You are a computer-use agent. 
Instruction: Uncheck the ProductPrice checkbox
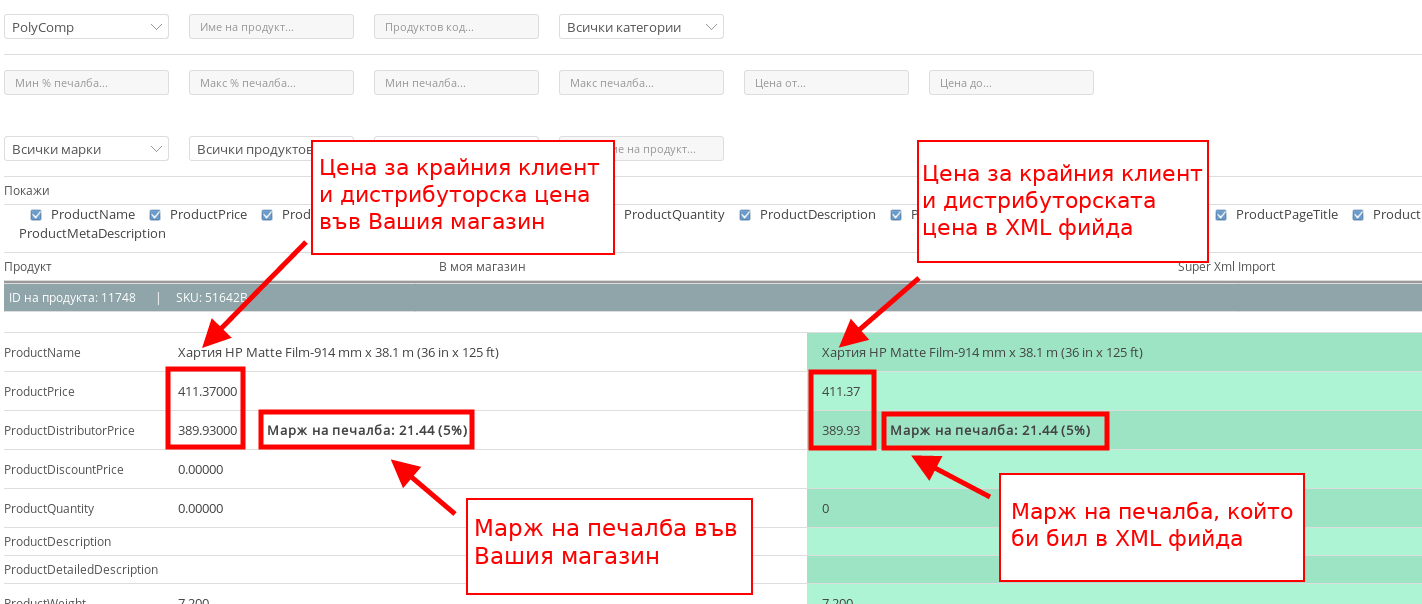tap(155, 215)
